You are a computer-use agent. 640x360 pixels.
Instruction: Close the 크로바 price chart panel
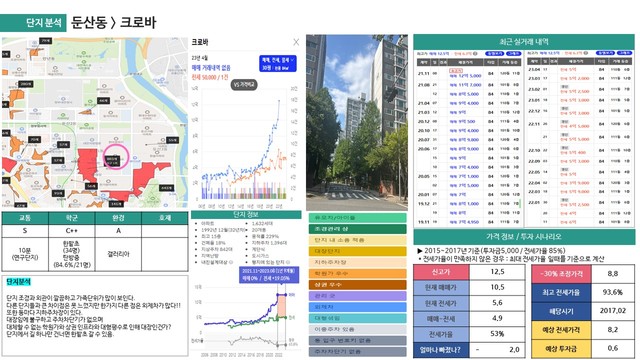pyautogui.click(x=296, y=42)
